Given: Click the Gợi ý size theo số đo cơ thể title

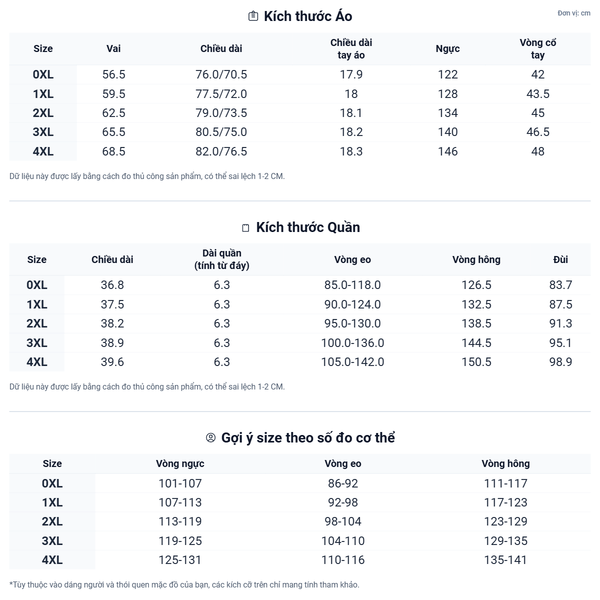Looking at the screenshot, I should 307,438.
